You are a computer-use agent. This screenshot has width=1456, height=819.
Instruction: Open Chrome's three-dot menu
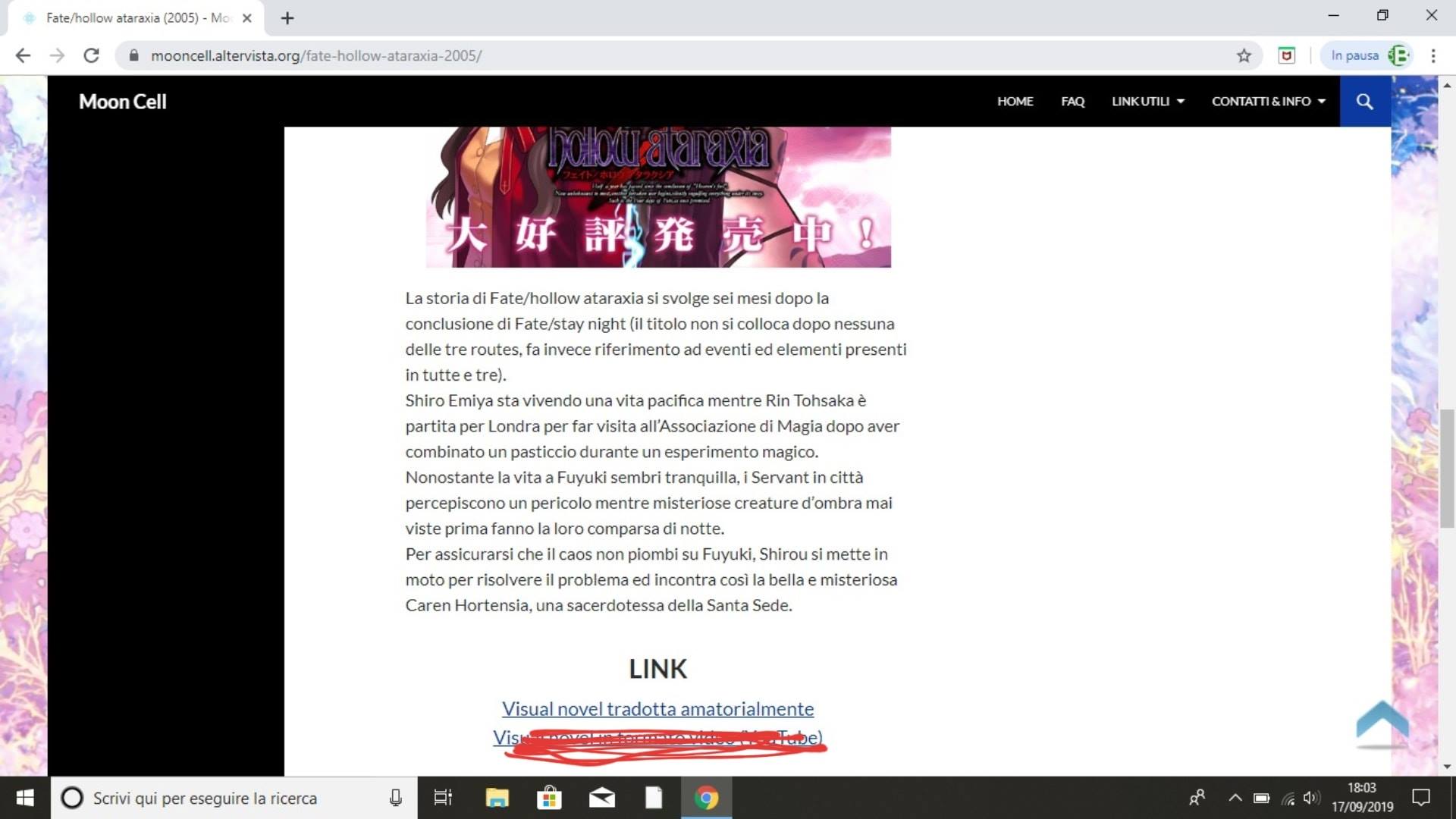point(1433,55)
